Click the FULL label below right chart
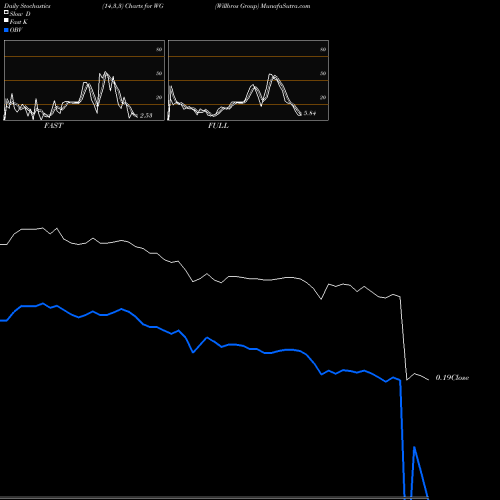The image size is (500, 500). click(x=218, y=126)
